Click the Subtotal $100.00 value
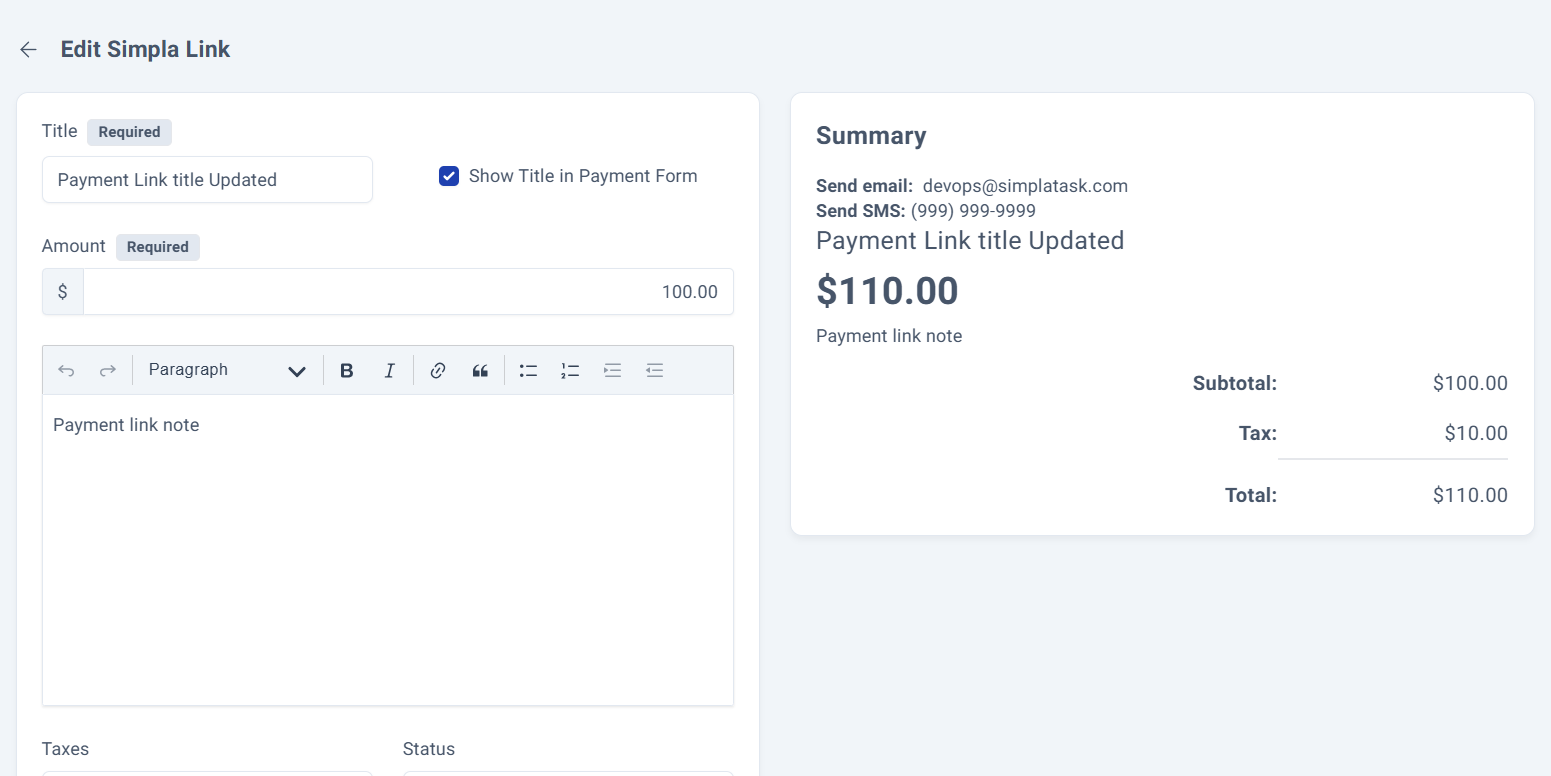This screenshot has width=1551, height=776. click(1470, 383)
